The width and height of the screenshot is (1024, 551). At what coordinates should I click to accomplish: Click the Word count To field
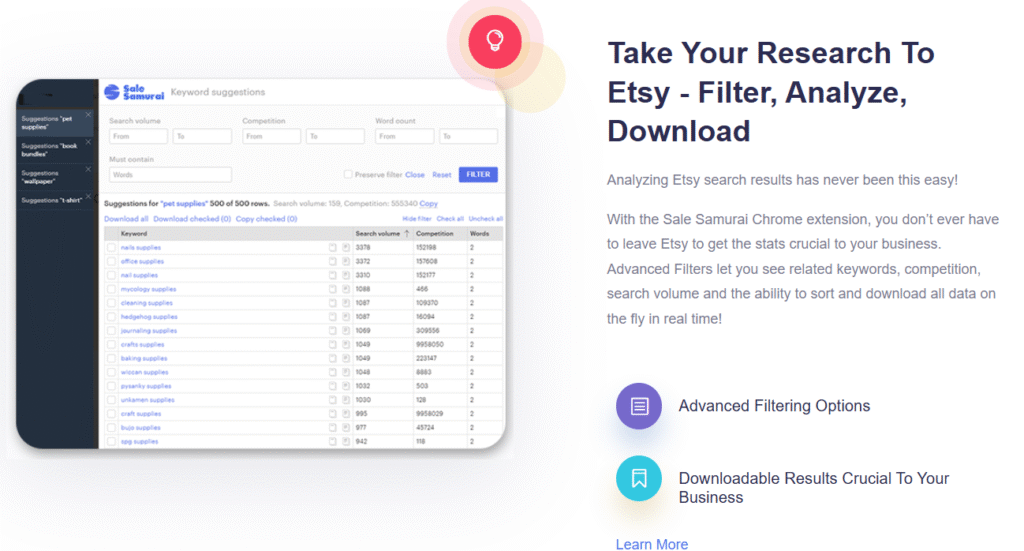(469, 136)
